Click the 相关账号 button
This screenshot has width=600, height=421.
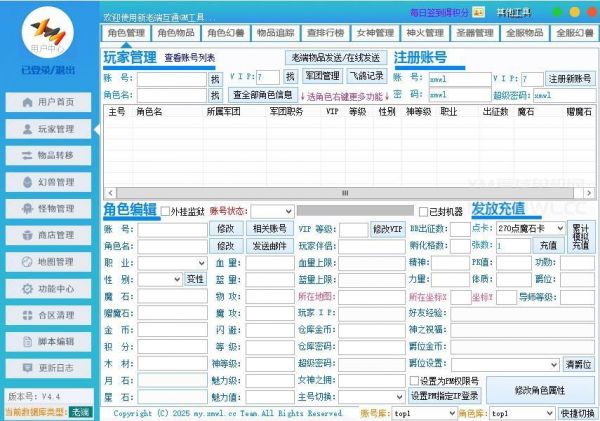pyautogui.click(x=270, y=228)
